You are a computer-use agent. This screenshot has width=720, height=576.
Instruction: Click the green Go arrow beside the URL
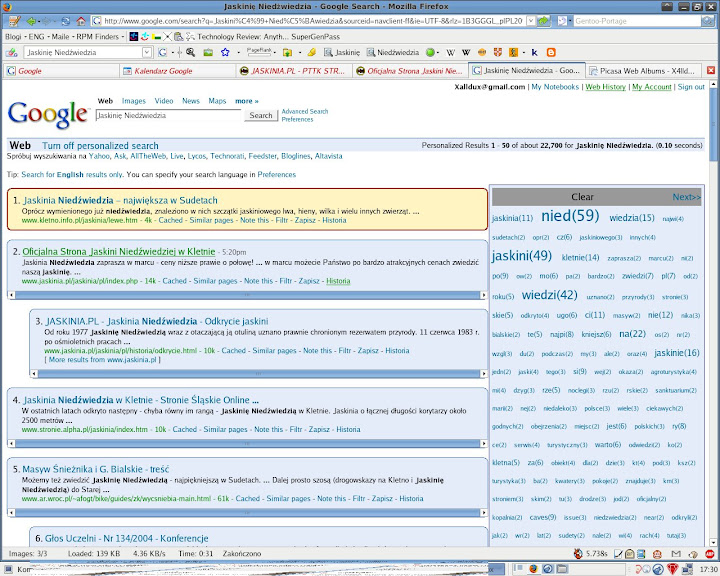point(544,21)
